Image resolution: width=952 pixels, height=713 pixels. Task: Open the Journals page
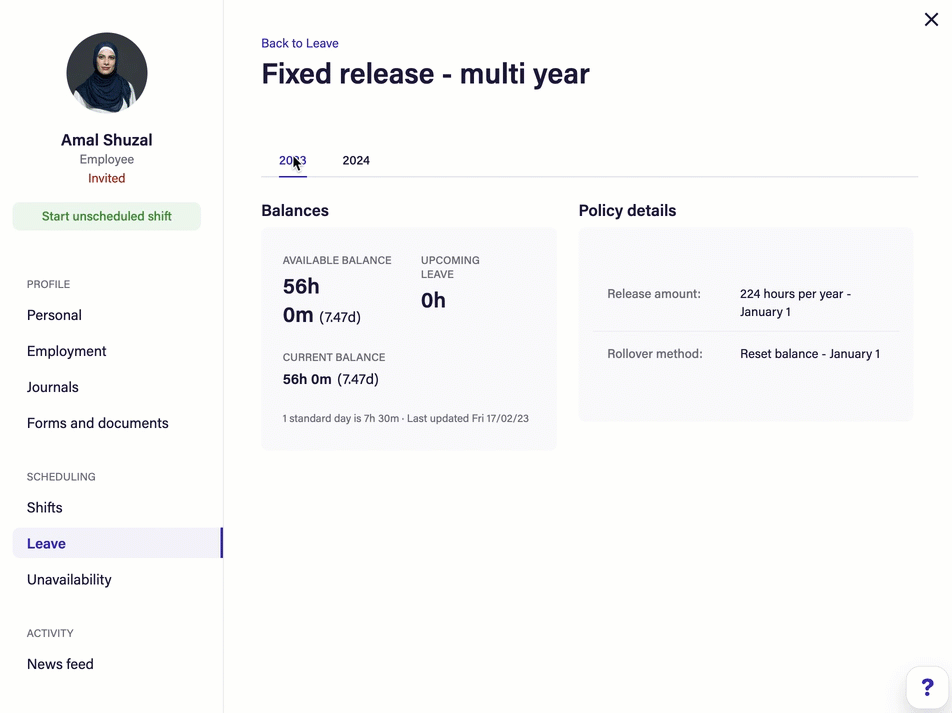coord(52,387)
